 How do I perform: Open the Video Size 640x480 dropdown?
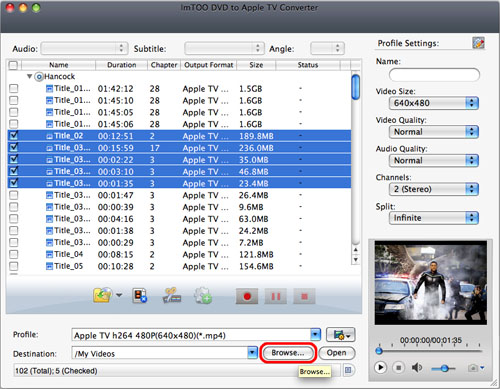pyautogui.click(x=434, y=103)
